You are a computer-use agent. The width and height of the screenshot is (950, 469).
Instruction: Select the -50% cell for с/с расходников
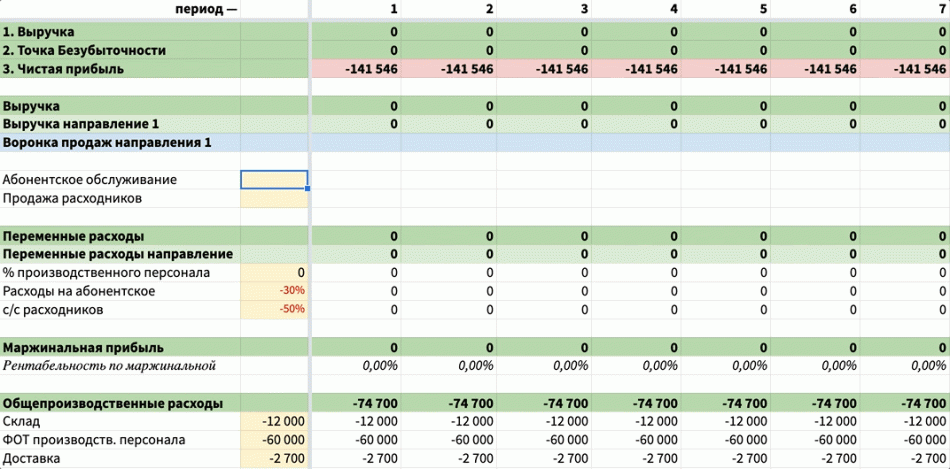click(x=274, y=309)
